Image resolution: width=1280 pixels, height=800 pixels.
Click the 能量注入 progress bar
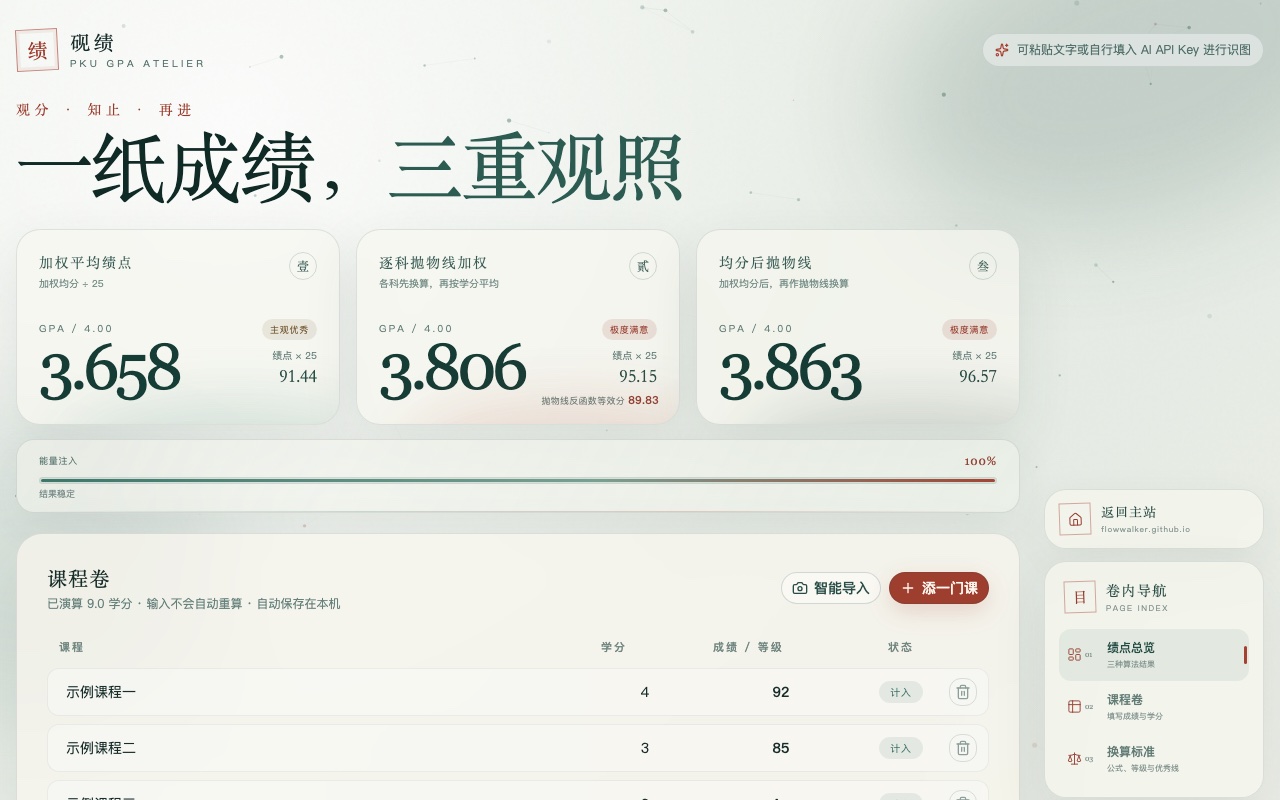[x=518, y=480]
